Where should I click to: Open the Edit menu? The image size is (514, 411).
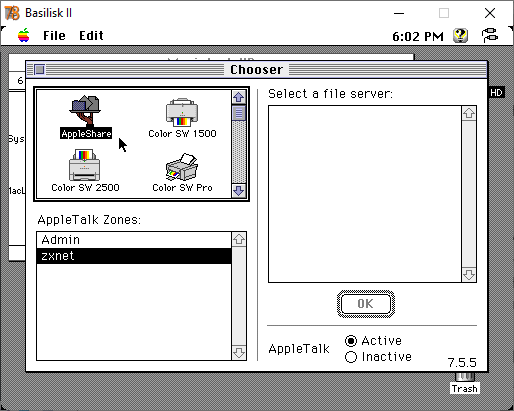click(91, 35)
